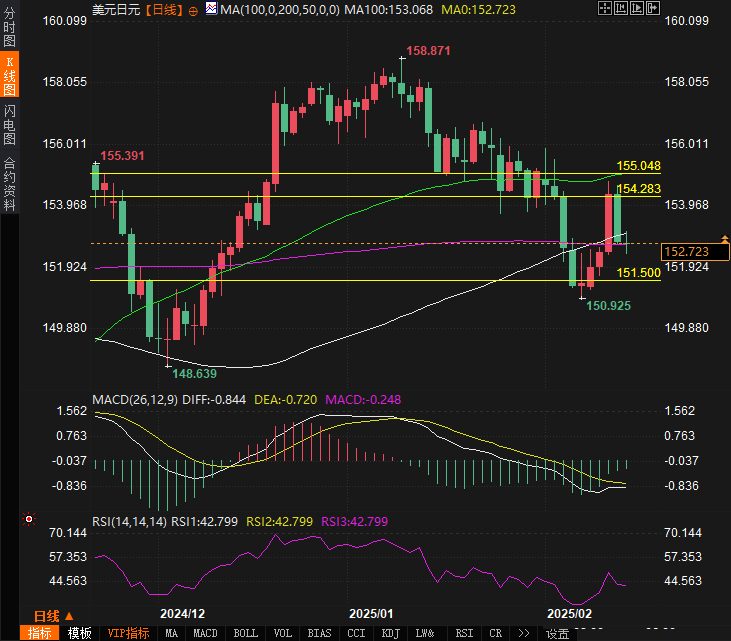731x641 pixels.
Task: Click the 151.500 support line label
Action: 638,273
